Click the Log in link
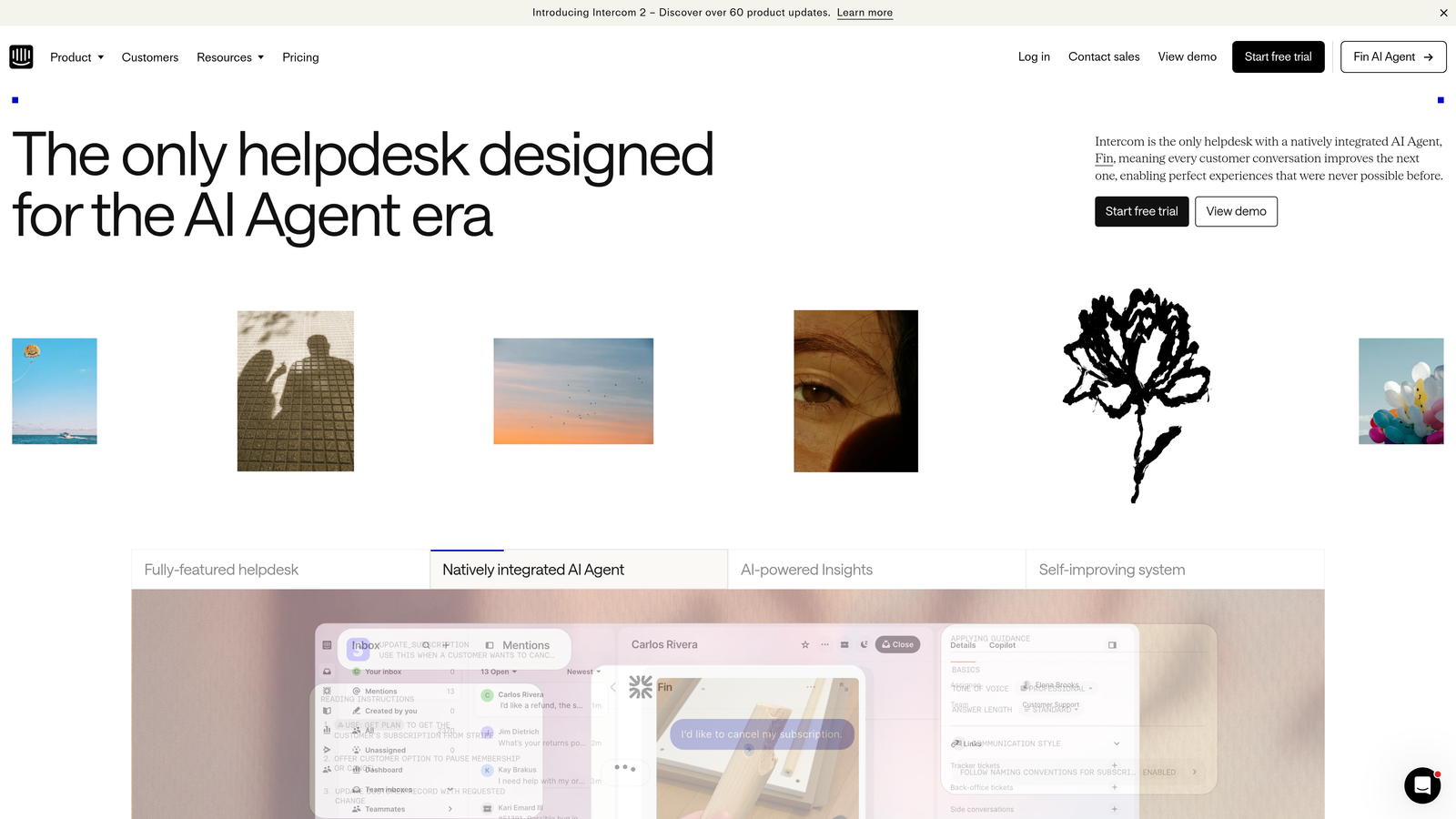The width and height of the screenshot is (1456, 819). pyautogui.click(x=1034, y=56)
